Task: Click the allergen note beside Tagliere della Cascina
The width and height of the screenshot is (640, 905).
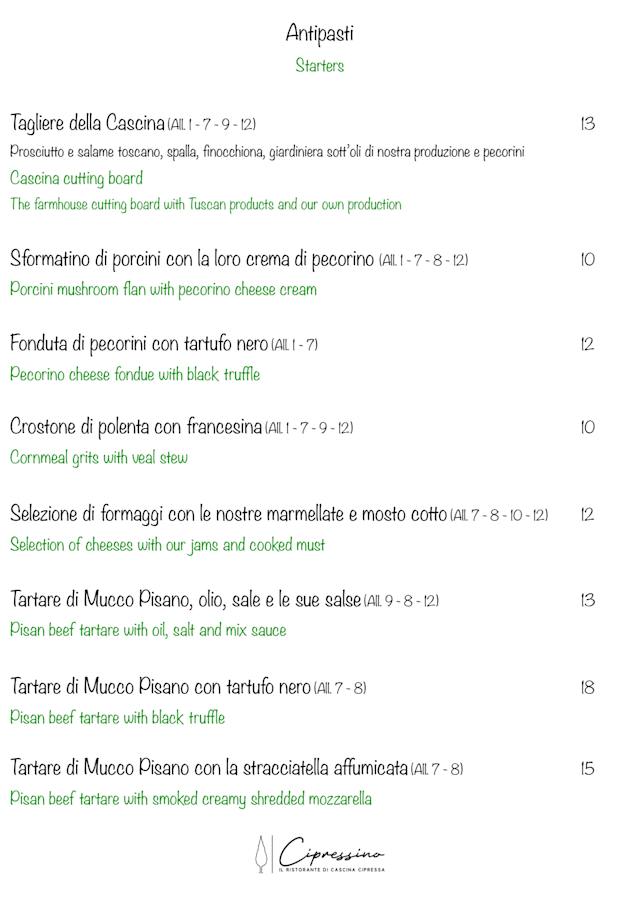Action: (x=212, y=125)
